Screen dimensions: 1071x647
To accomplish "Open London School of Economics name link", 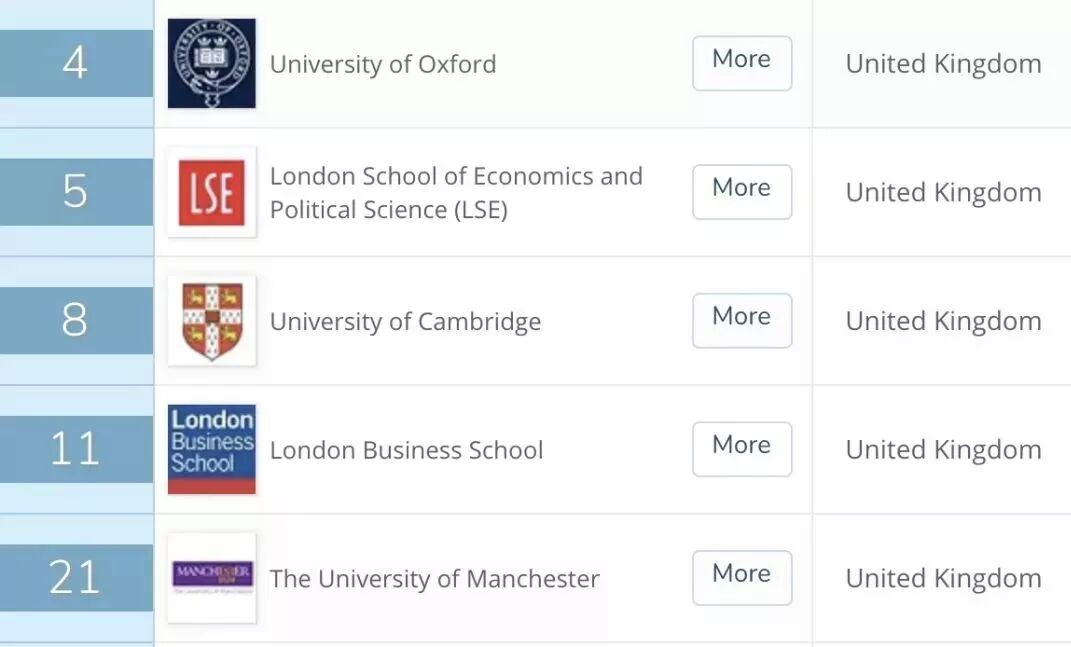I will 456,192.
